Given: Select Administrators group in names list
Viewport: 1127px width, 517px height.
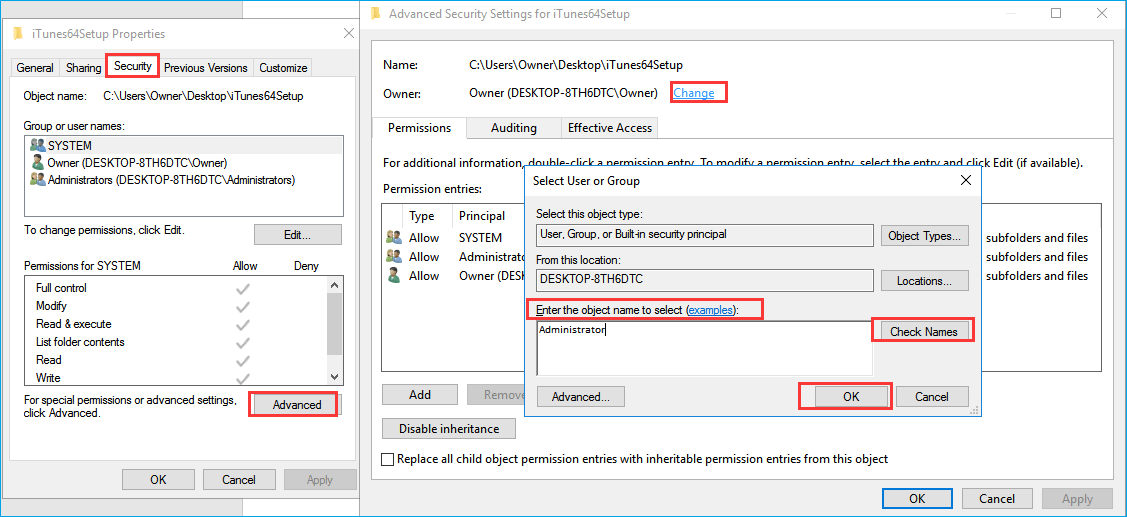Looking at the screenshot, I should [170, 180].
